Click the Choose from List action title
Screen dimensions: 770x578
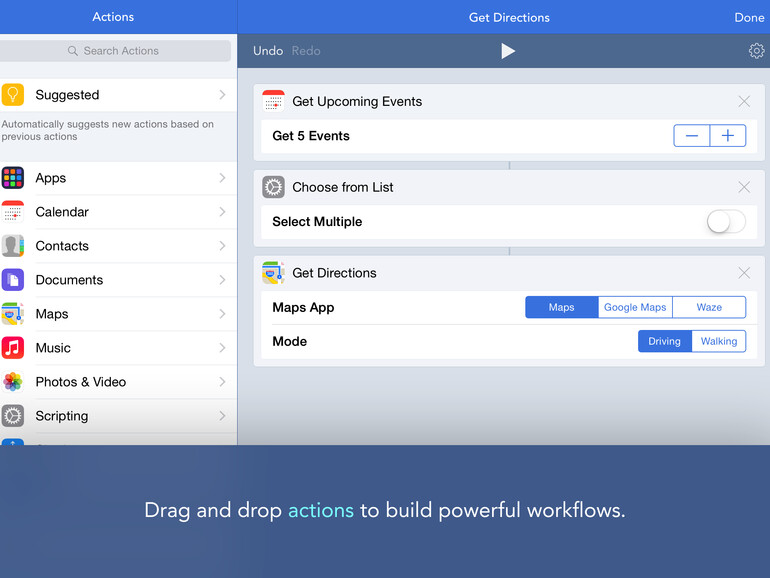343,187
